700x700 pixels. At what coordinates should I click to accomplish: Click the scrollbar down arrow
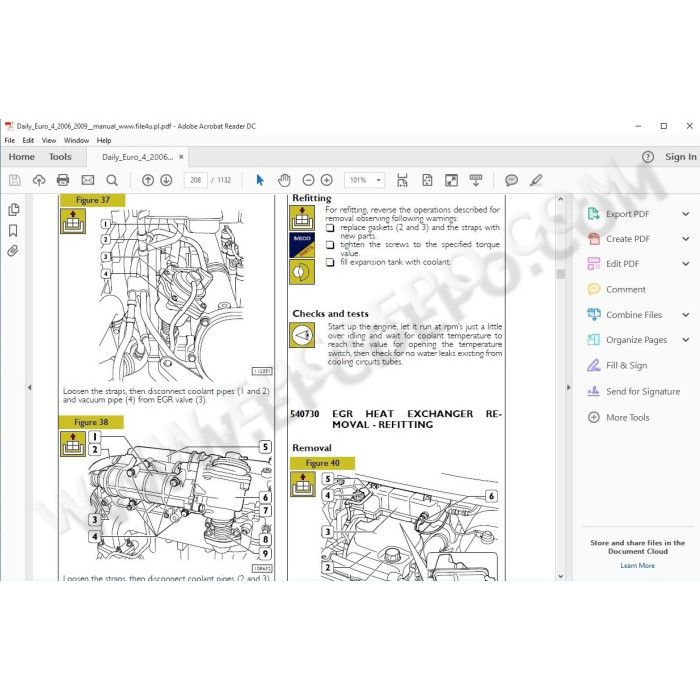click(x=561, y=576)
